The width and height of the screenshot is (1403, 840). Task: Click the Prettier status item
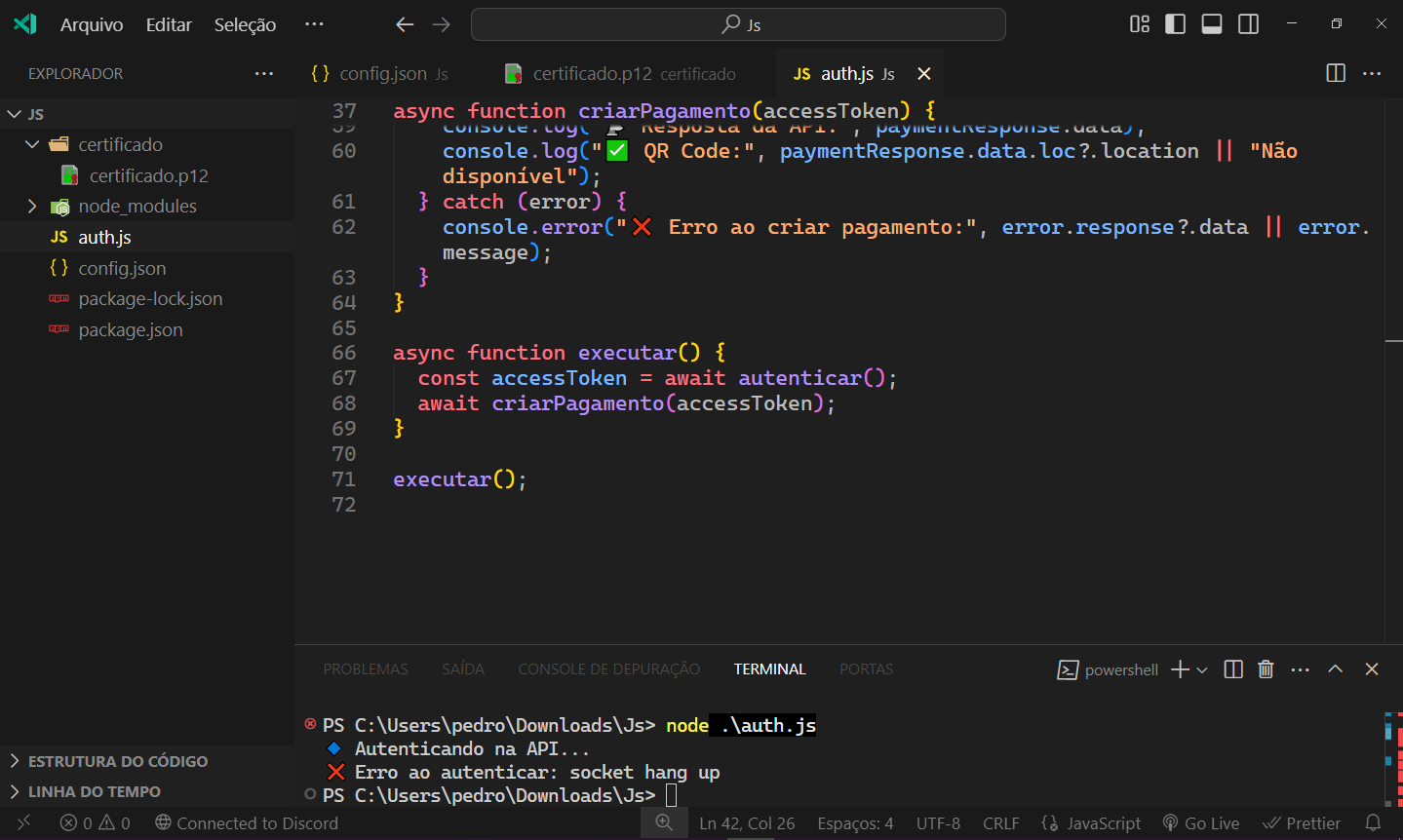1302,823
